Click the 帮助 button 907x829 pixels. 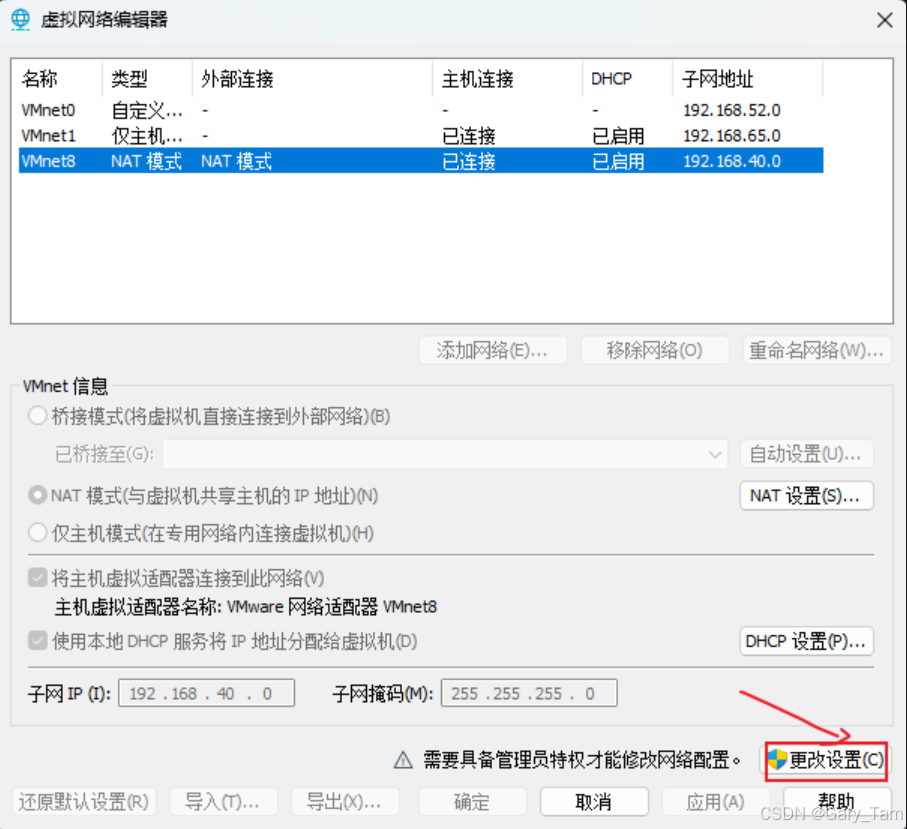[837, 802]
